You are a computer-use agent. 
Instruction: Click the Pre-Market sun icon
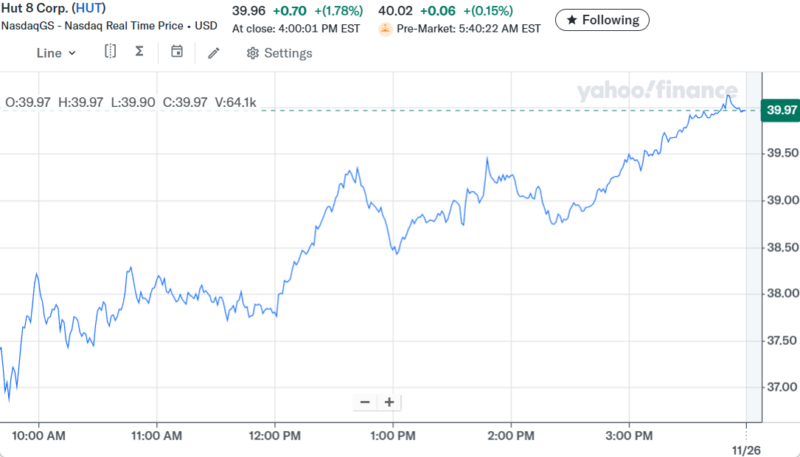(384, 29)
